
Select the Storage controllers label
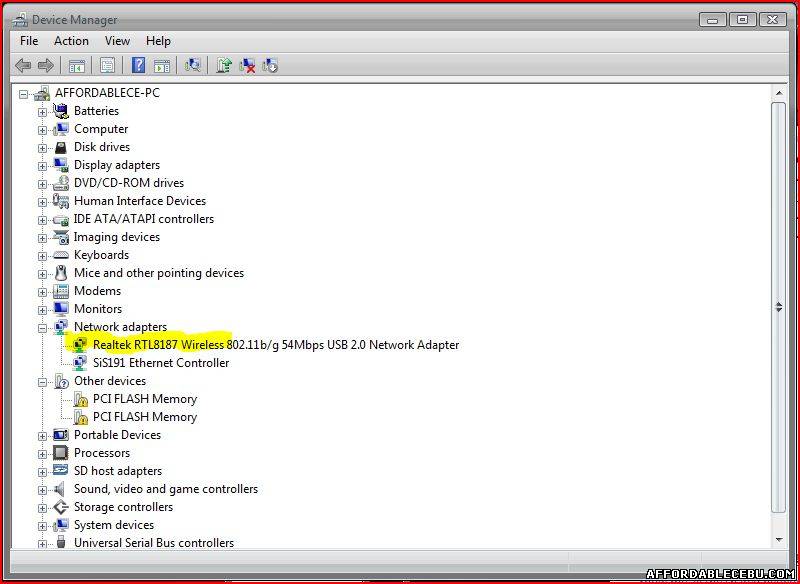[123, 507]
